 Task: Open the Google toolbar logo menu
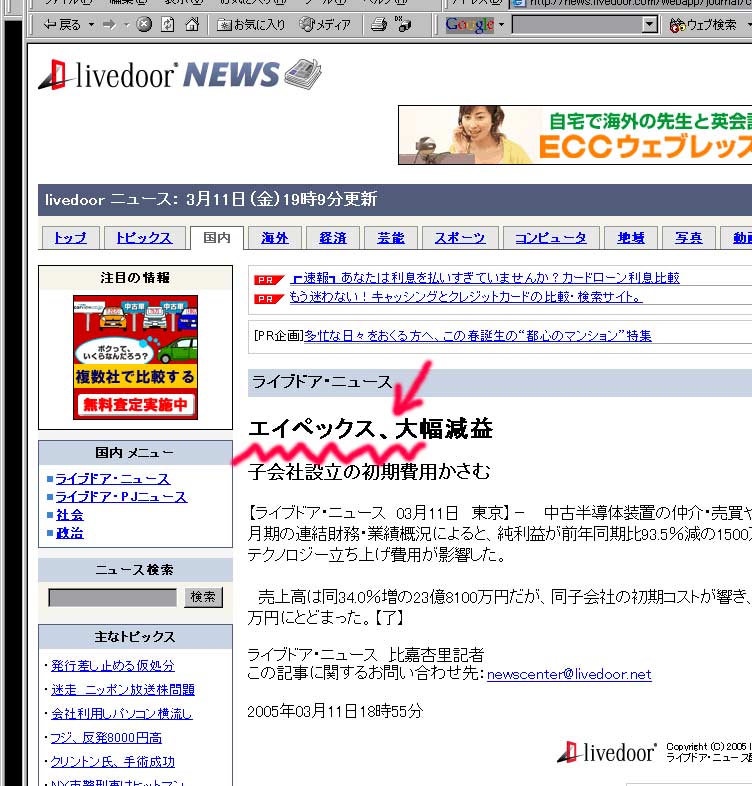[474, 24]
